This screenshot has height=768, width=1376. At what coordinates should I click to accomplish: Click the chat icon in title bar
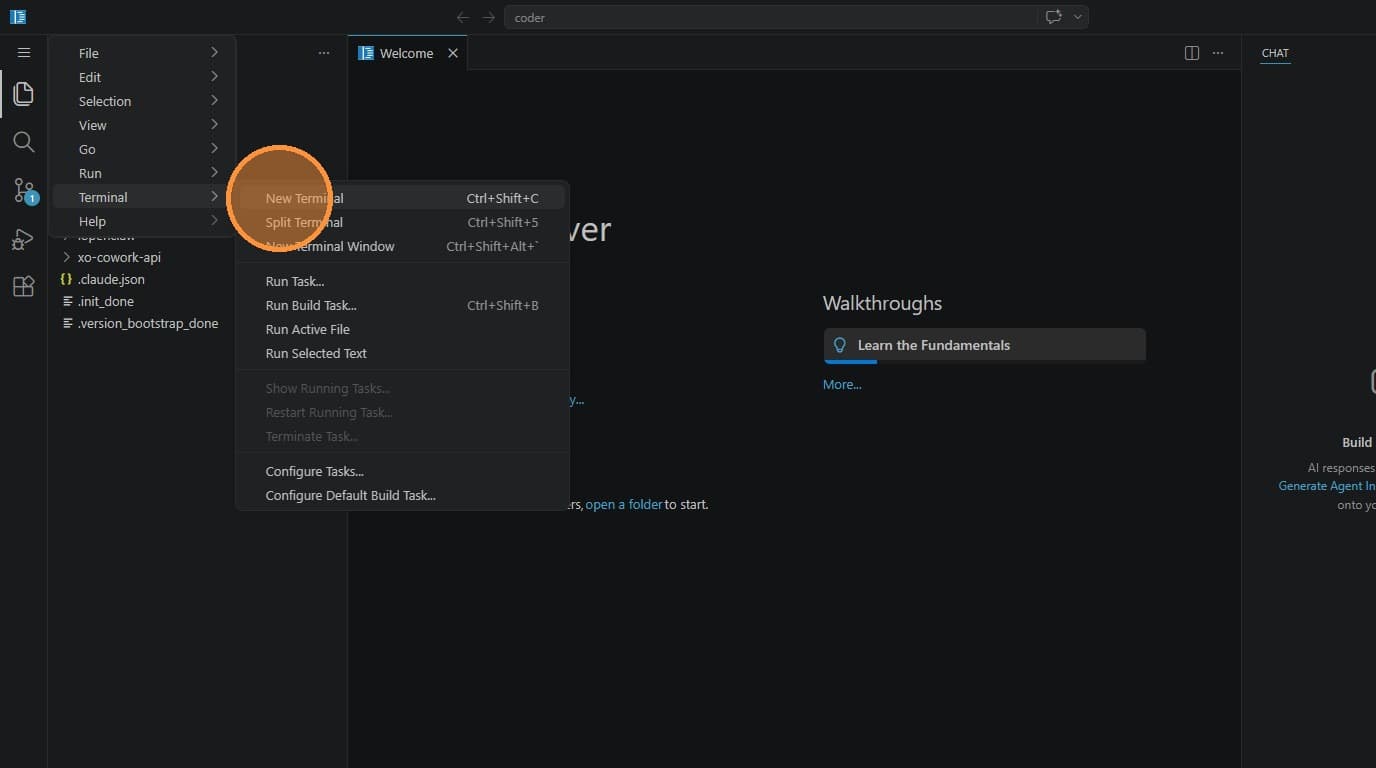(1053, 17)
